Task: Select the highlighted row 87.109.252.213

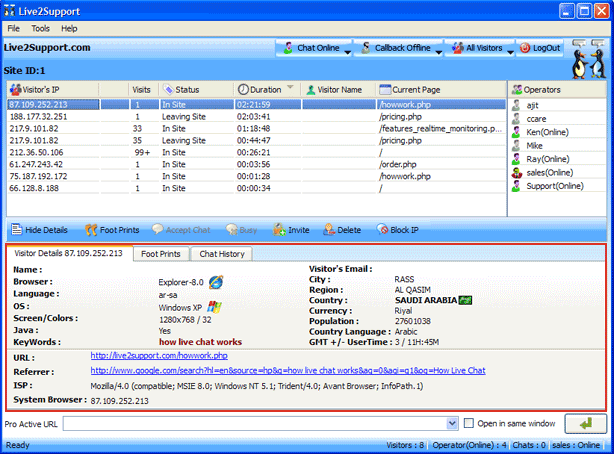Action: pos(256,105)
